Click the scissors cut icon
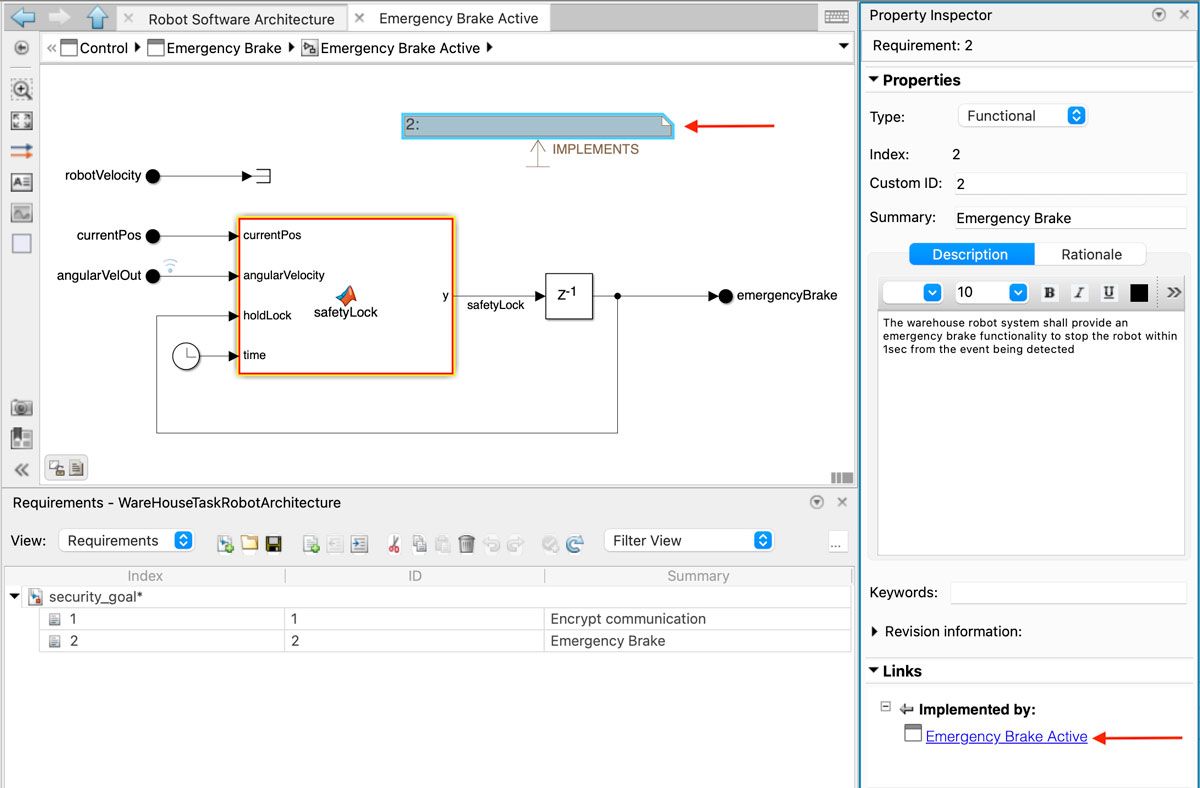Screen dimensions: 1200x788 coord(393,544)
